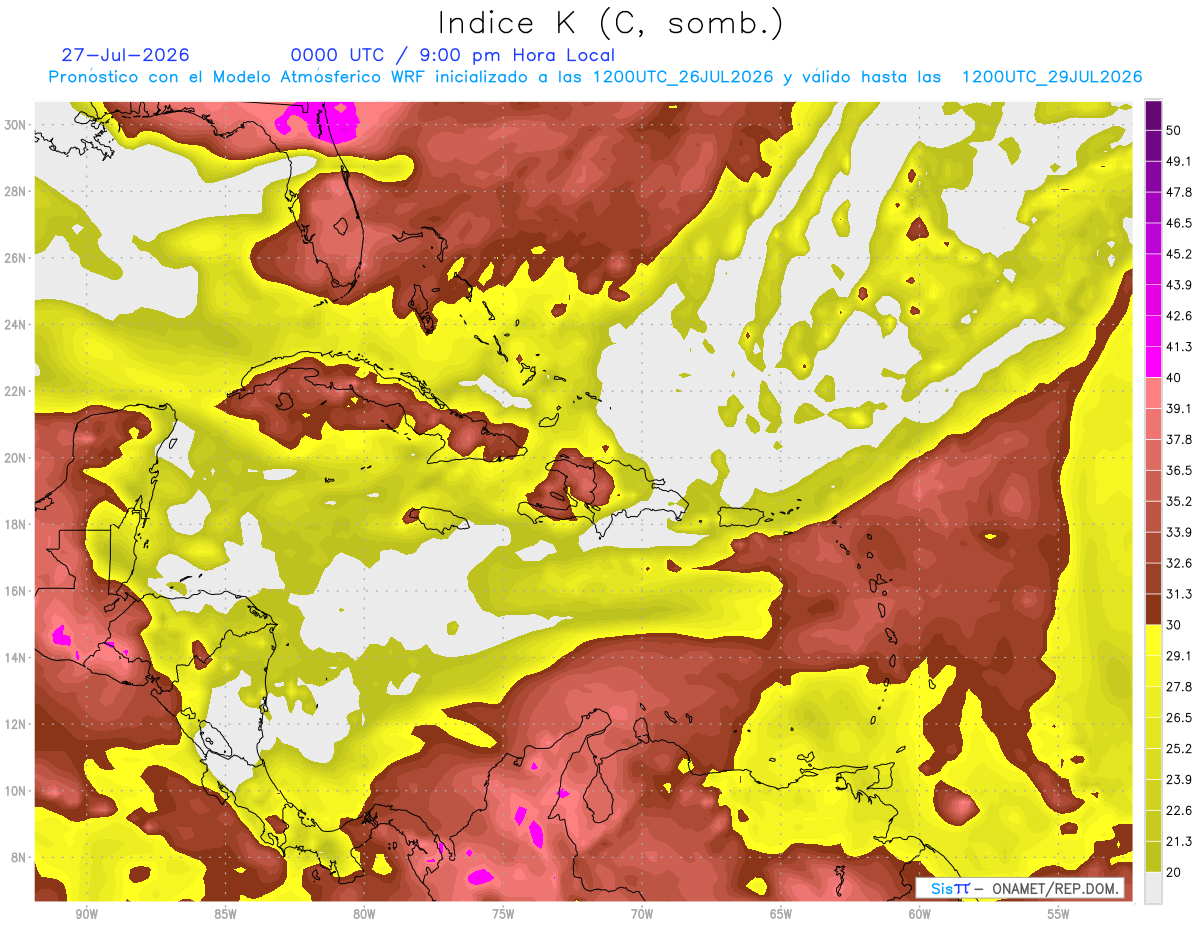Click the colorbar value 43.9
1200x927 pixels.
[x=1179, y=284]
